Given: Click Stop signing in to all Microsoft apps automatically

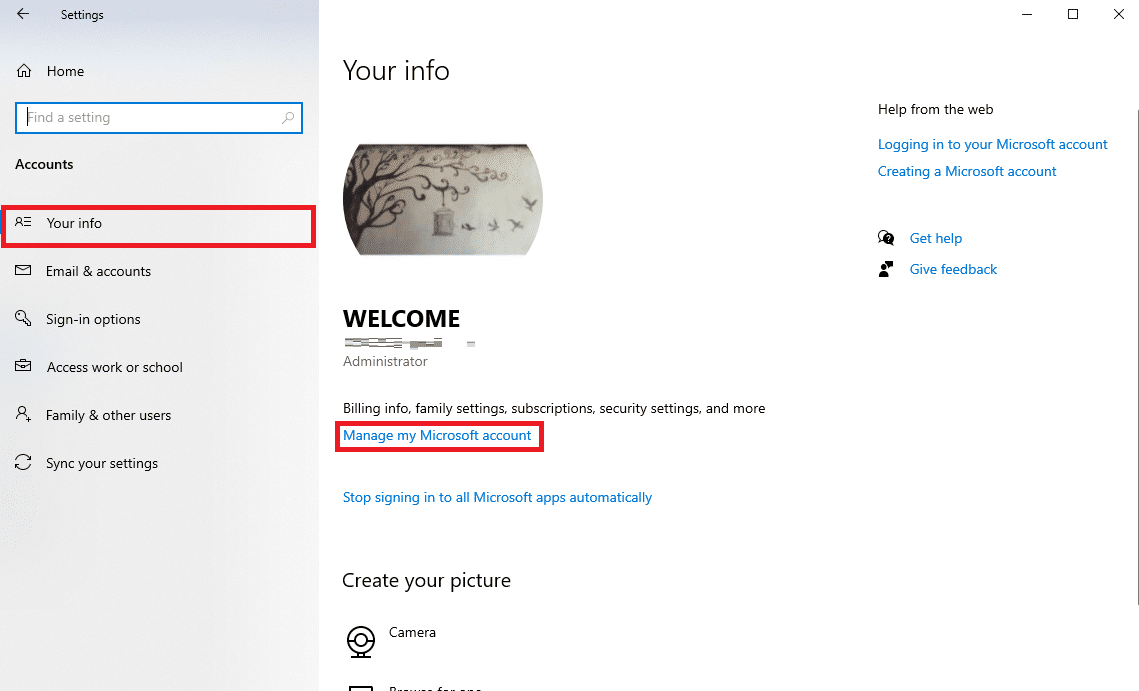Looking at the screenshot, I should pyautogui.click(x=497, y=497).
